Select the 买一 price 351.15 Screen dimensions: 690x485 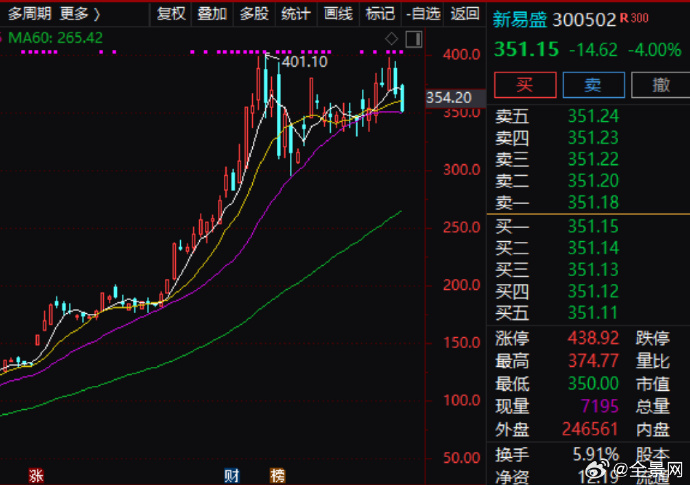(593, 227)
